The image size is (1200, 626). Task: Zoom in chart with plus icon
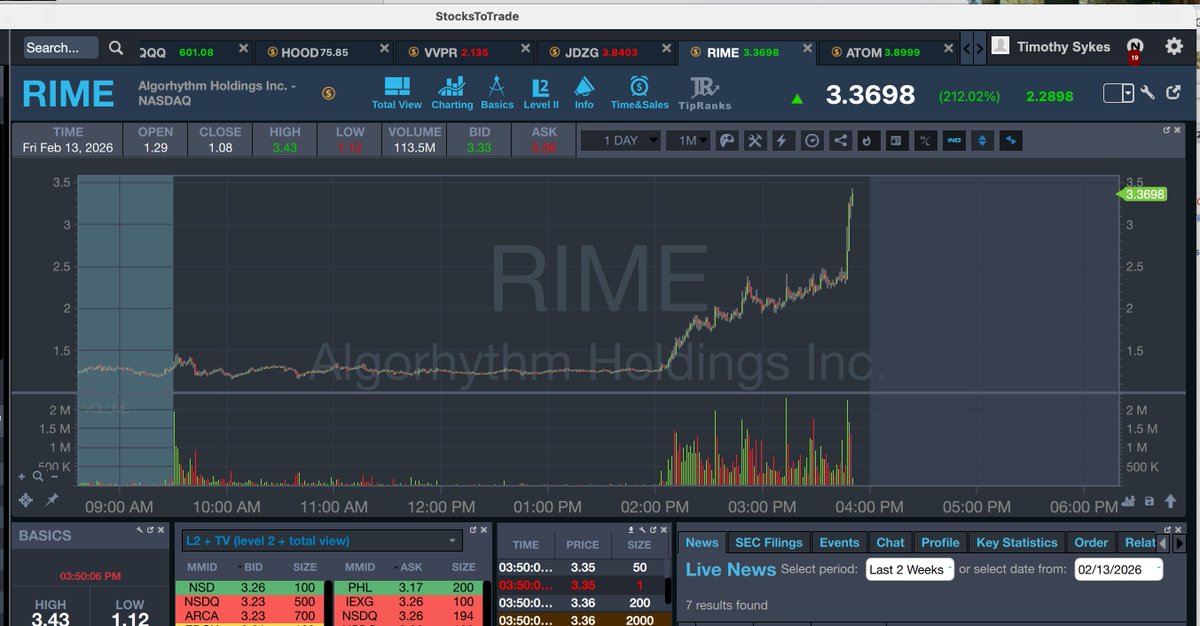tap(23, 477)
